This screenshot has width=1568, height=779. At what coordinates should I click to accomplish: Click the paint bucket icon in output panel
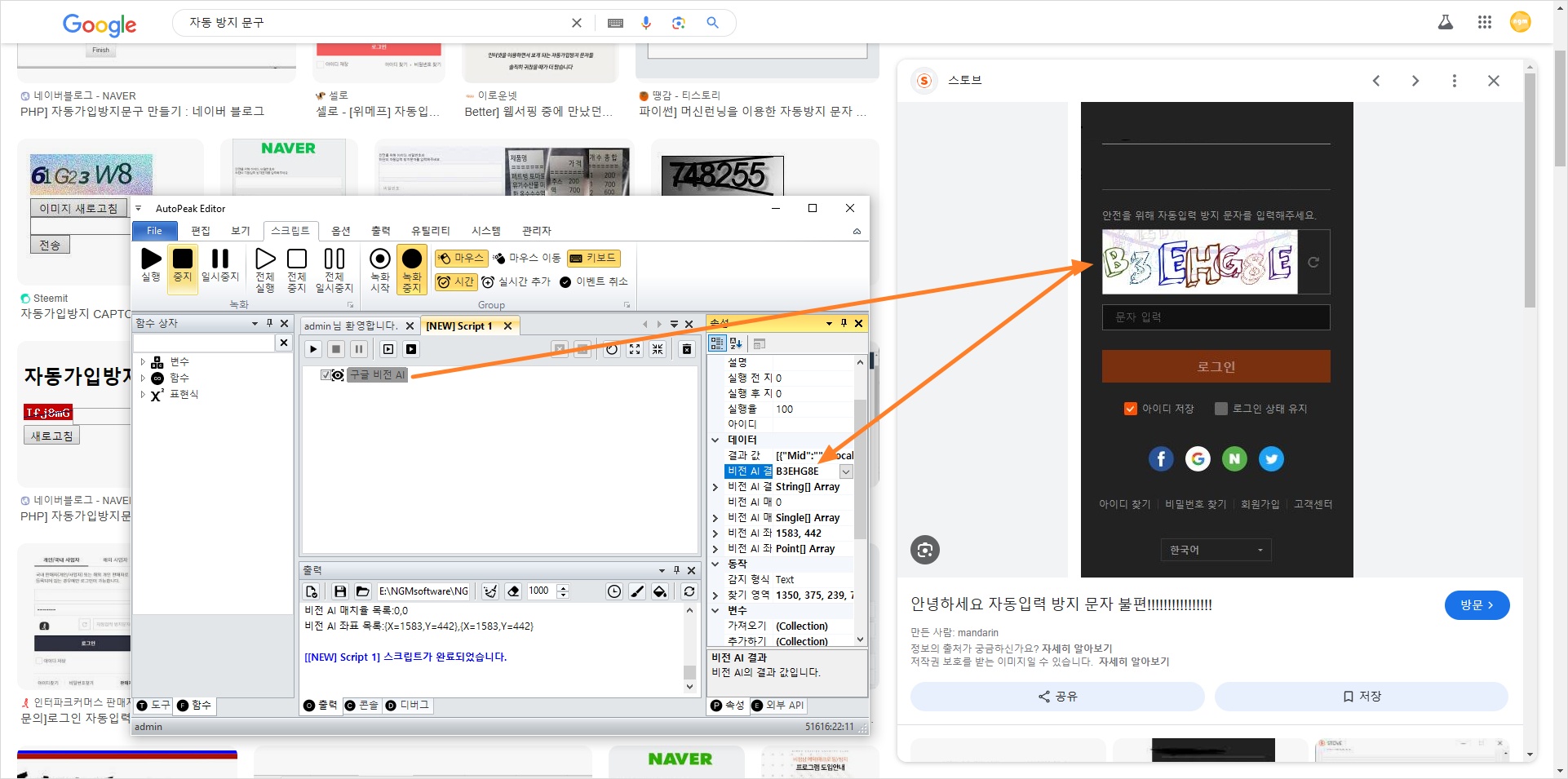click(660, 591)
